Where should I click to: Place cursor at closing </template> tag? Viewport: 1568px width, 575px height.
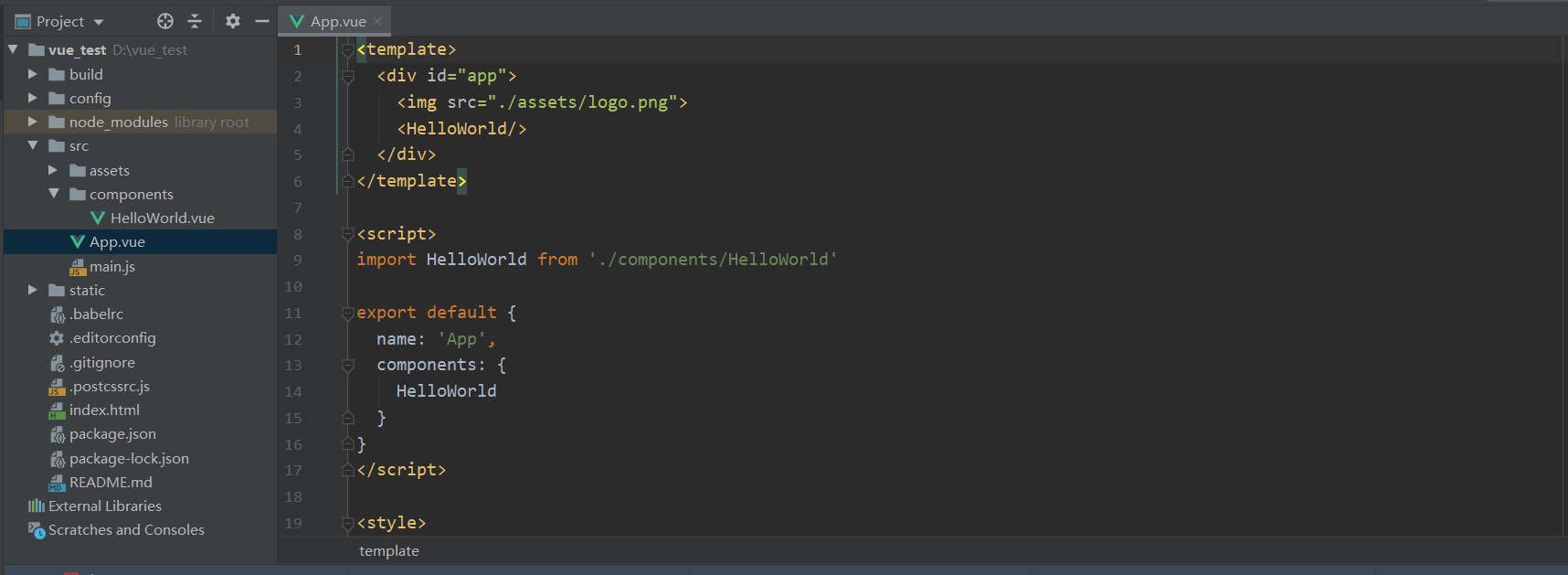click(412, 181)
